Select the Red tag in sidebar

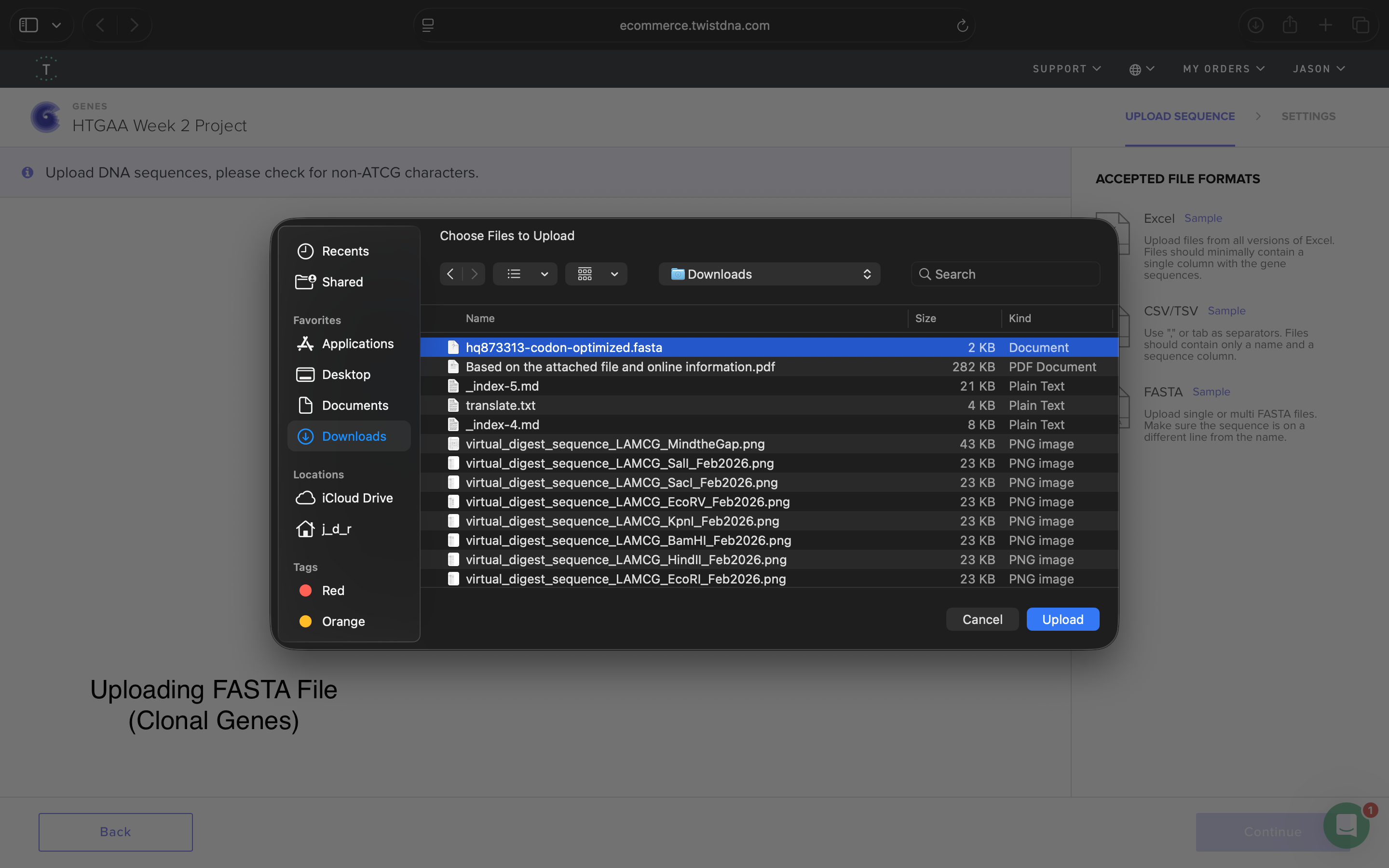(333, 590)
